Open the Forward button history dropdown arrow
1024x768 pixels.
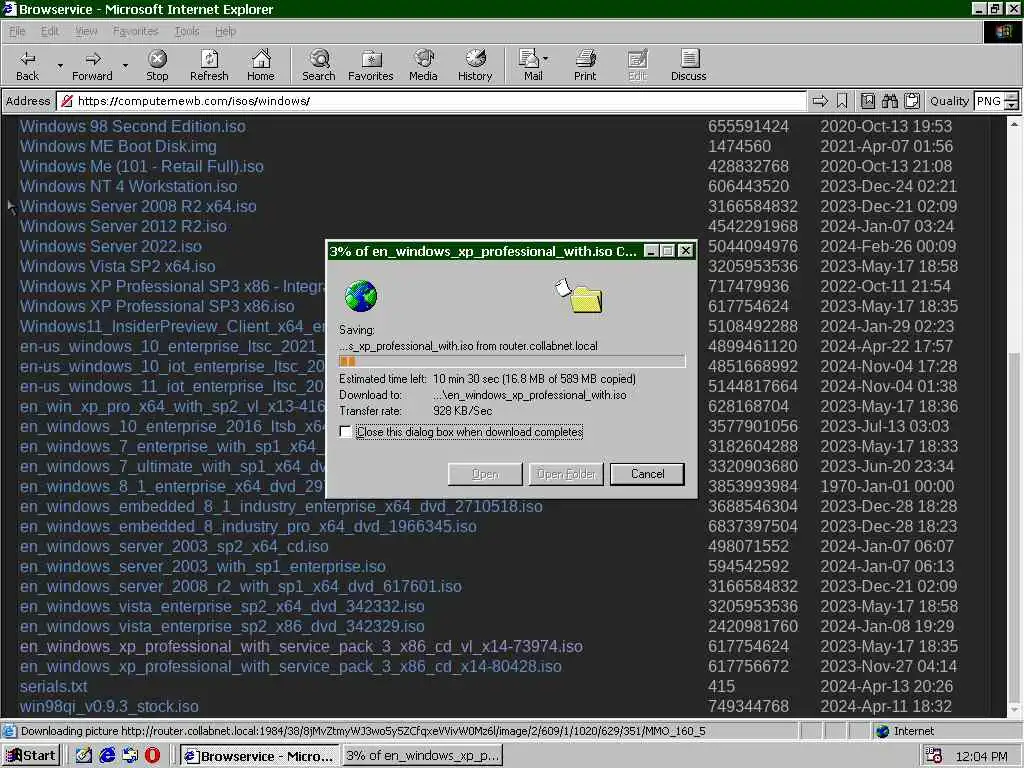click(125, 65)
